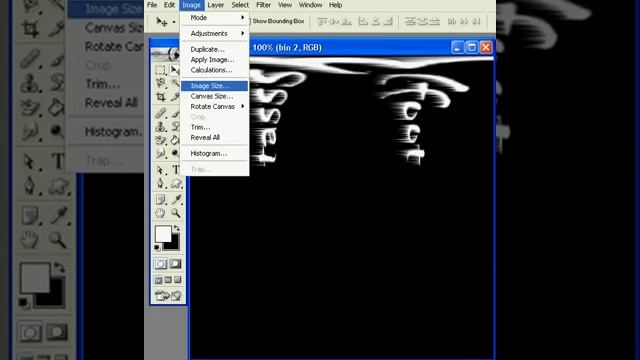The width and height of the screenshot is (640, 360).
Task: Click align bottom edges icon
Action: click(x=346, y=21)
